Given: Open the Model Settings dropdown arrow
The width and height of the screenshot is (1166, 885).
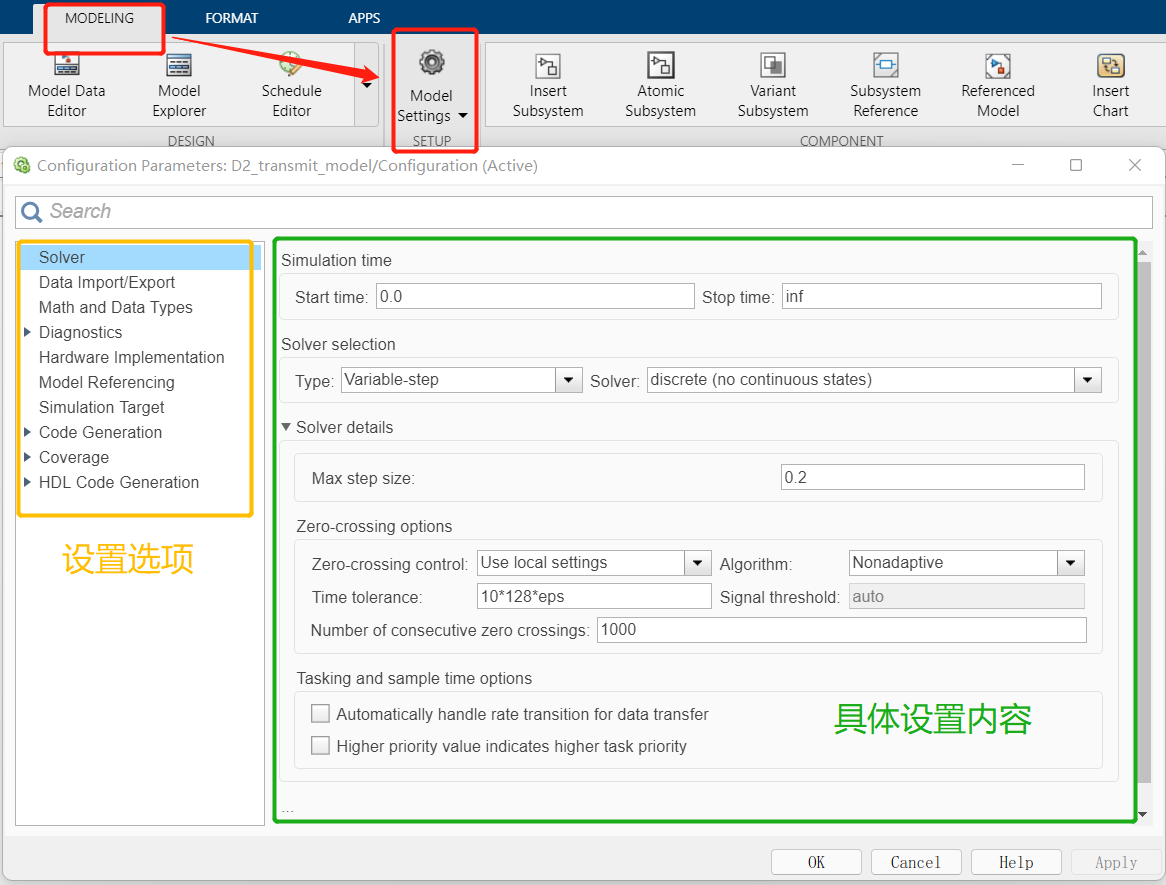Looking at the screenshot, I should (x=463, y=115).
